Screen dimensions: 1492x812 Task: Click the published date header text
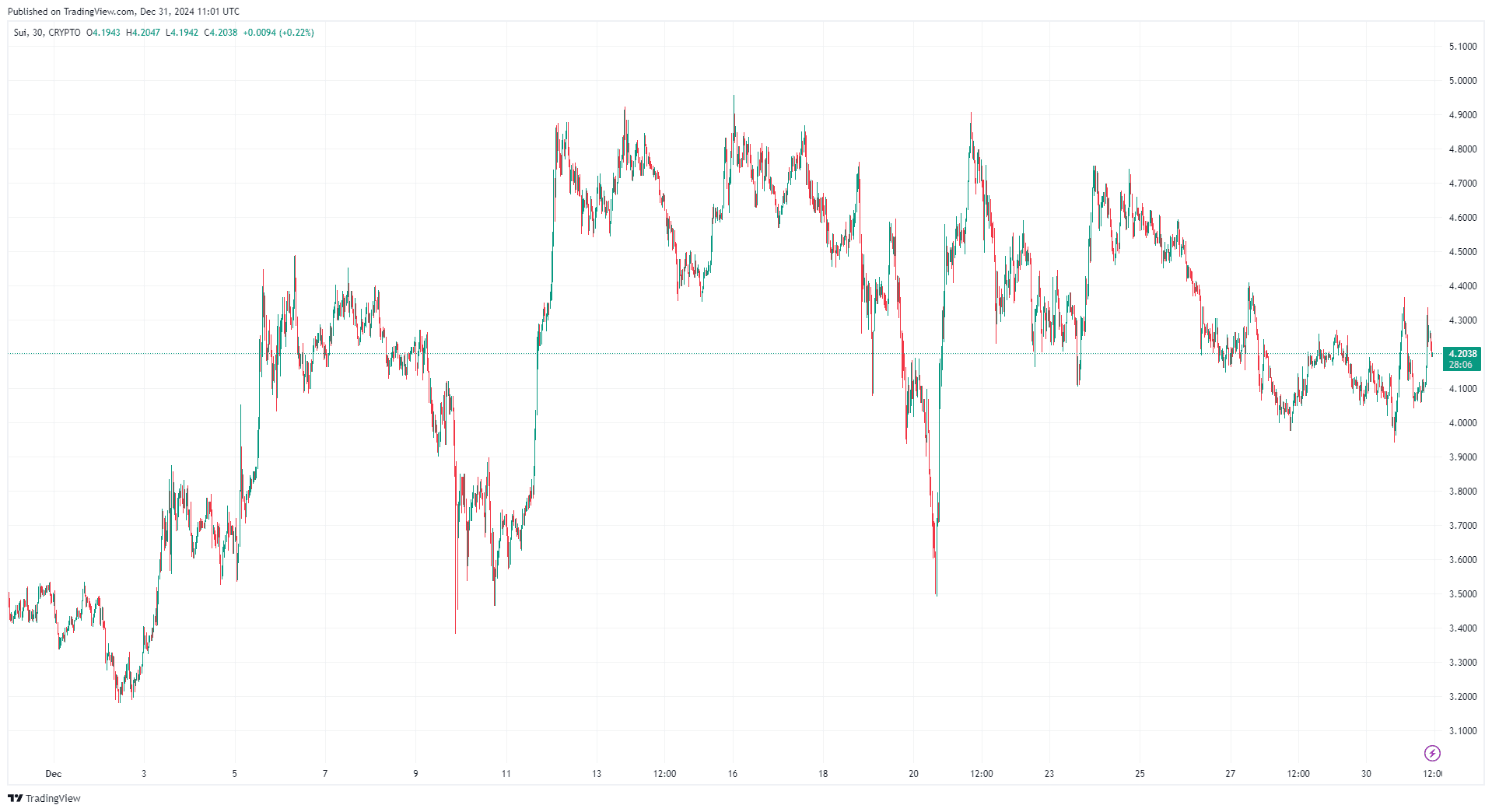point(124,12)
